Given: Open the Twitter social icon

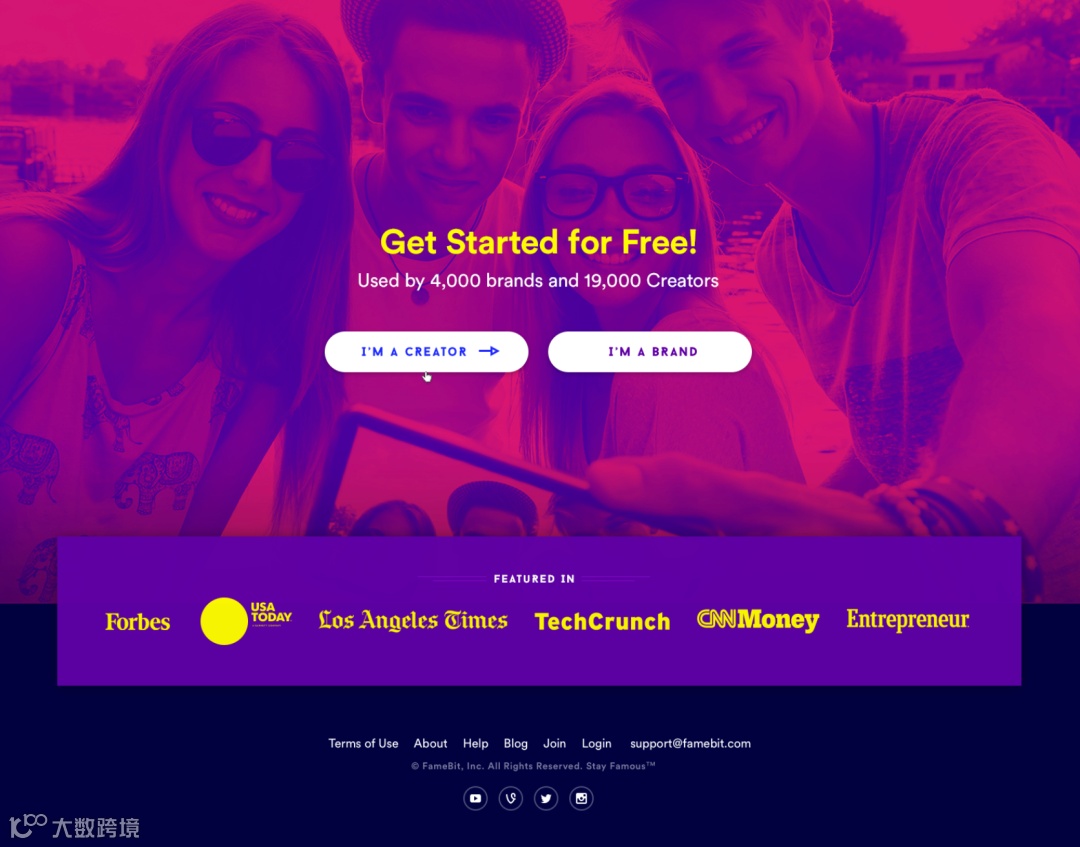Looking at the screenshot, I should (546, 798).
